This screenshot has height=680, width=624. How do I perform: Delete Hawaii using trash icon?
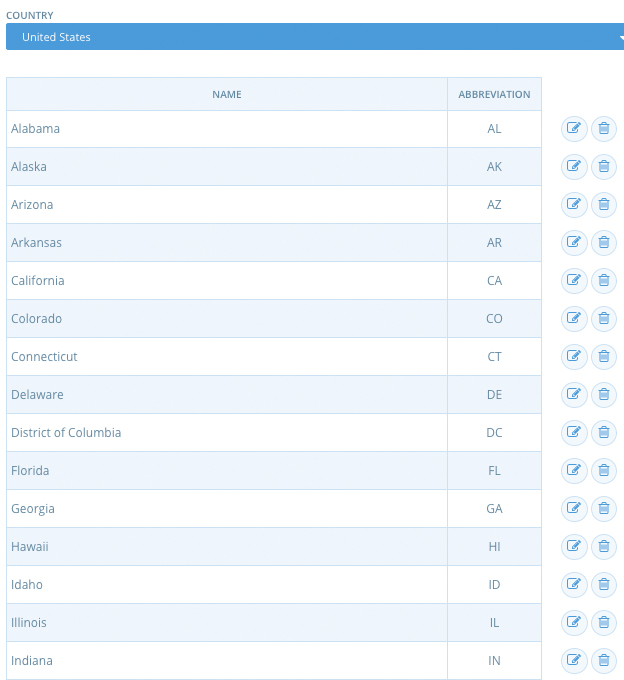point(604,546)
